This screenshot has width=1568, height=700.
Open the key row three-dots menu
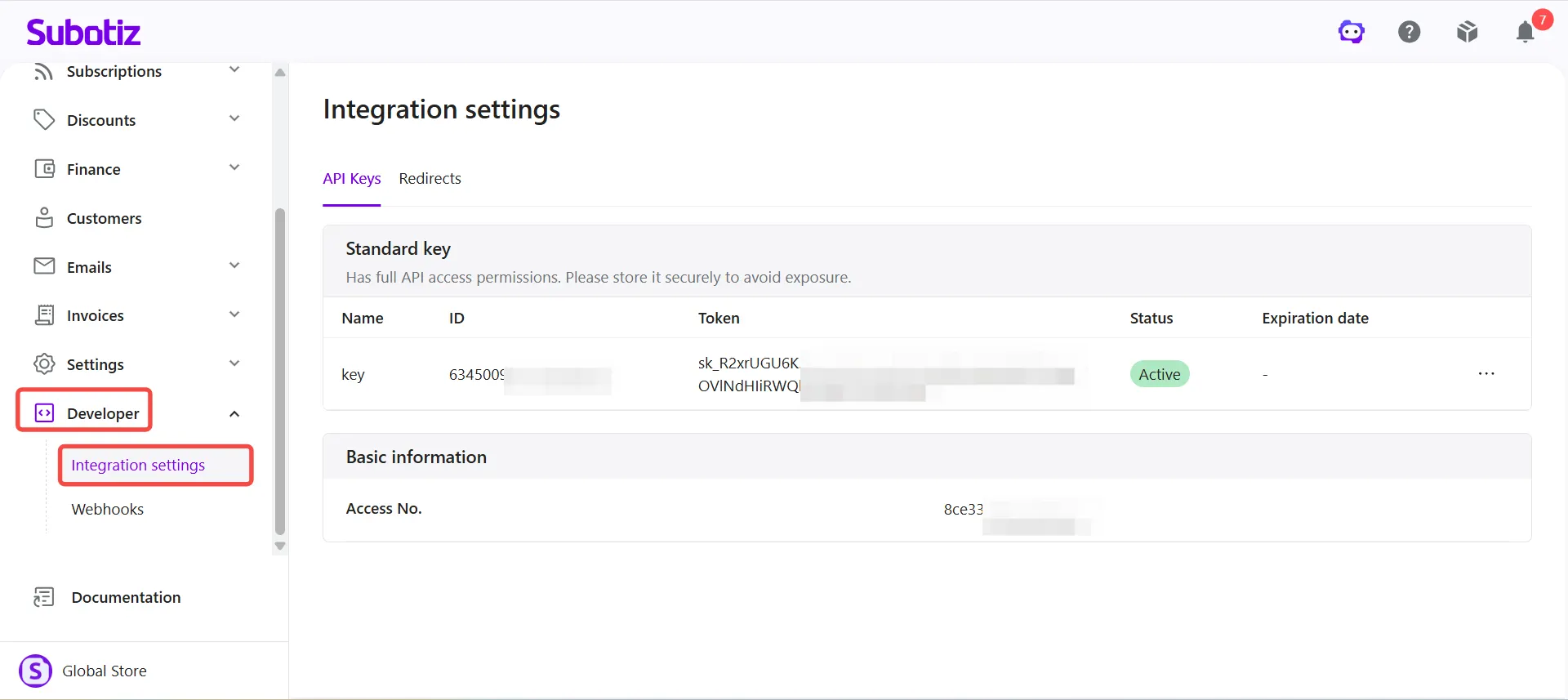pos(1486,374)
